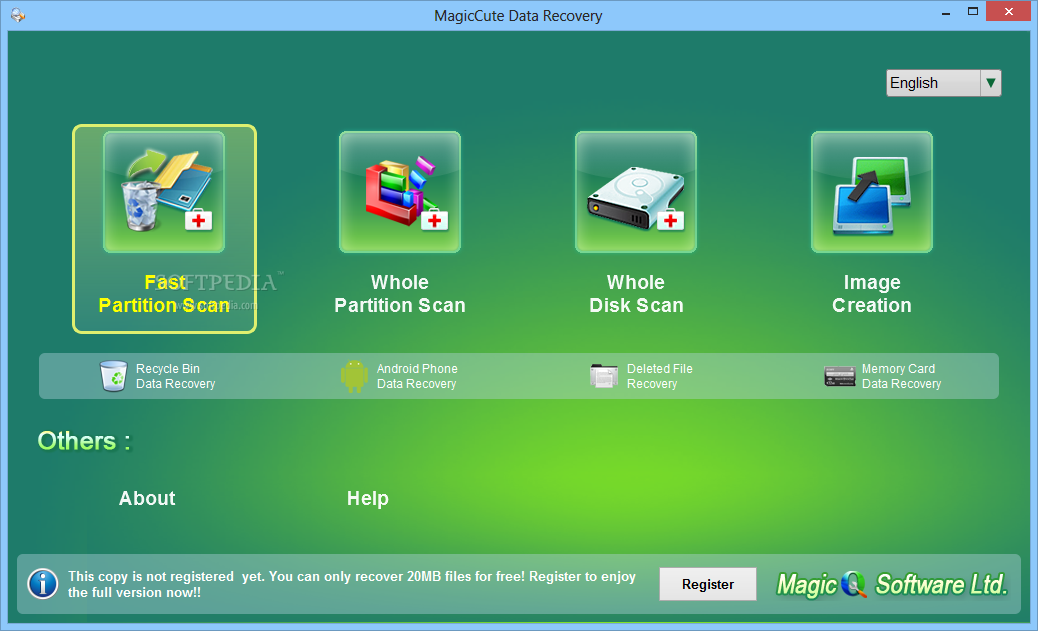
Task: Open the Fast Partition Scan icon
Action: pyautogui.click(x=164, y=192)
